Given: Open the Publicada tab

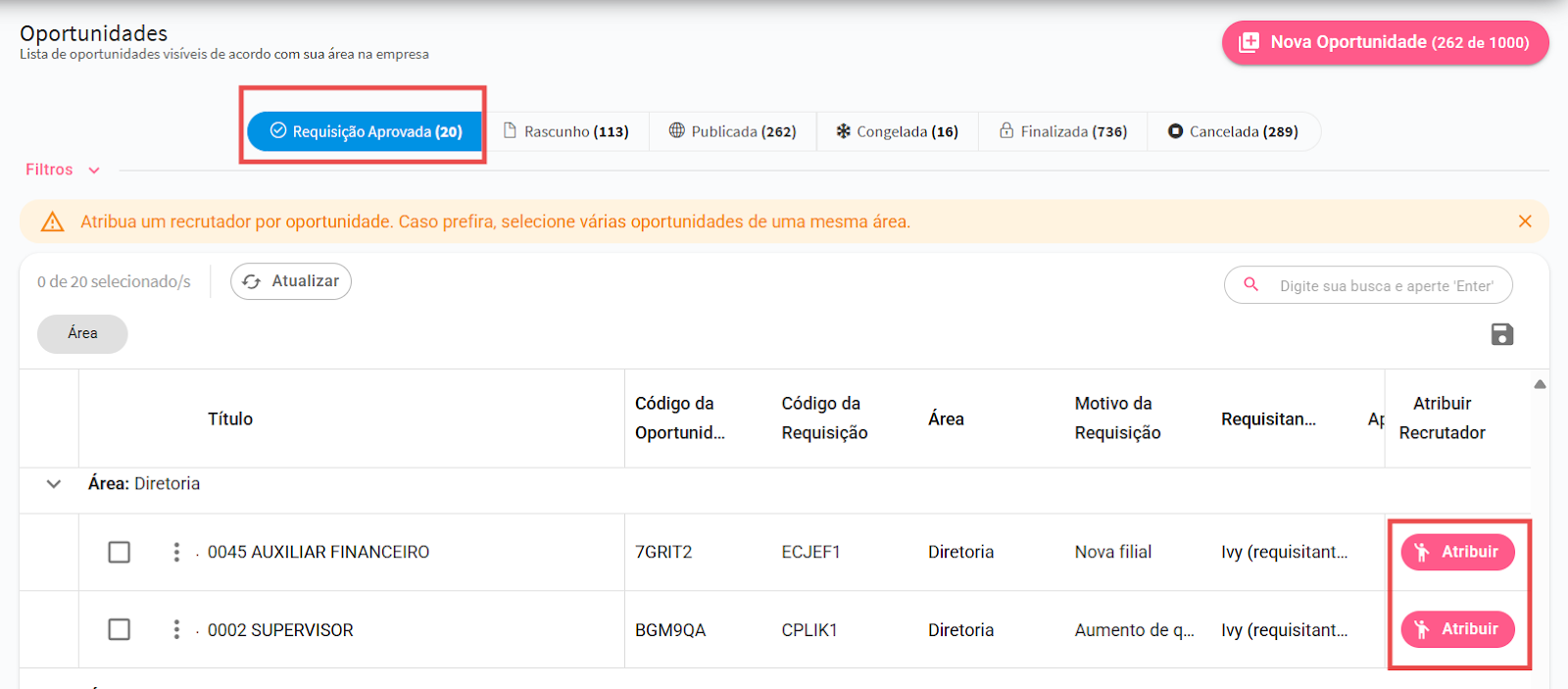Looking at the screenshot, I should (732, 131).
